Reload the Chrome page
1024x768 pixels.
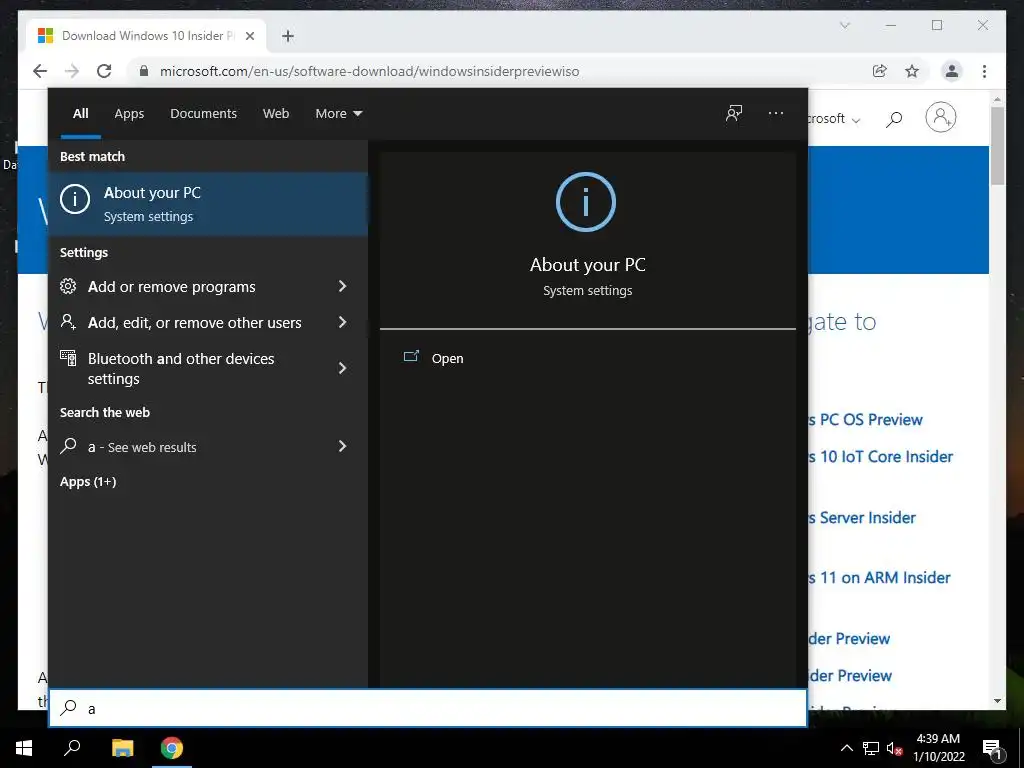pyautogui.click(x=104, y=71)
